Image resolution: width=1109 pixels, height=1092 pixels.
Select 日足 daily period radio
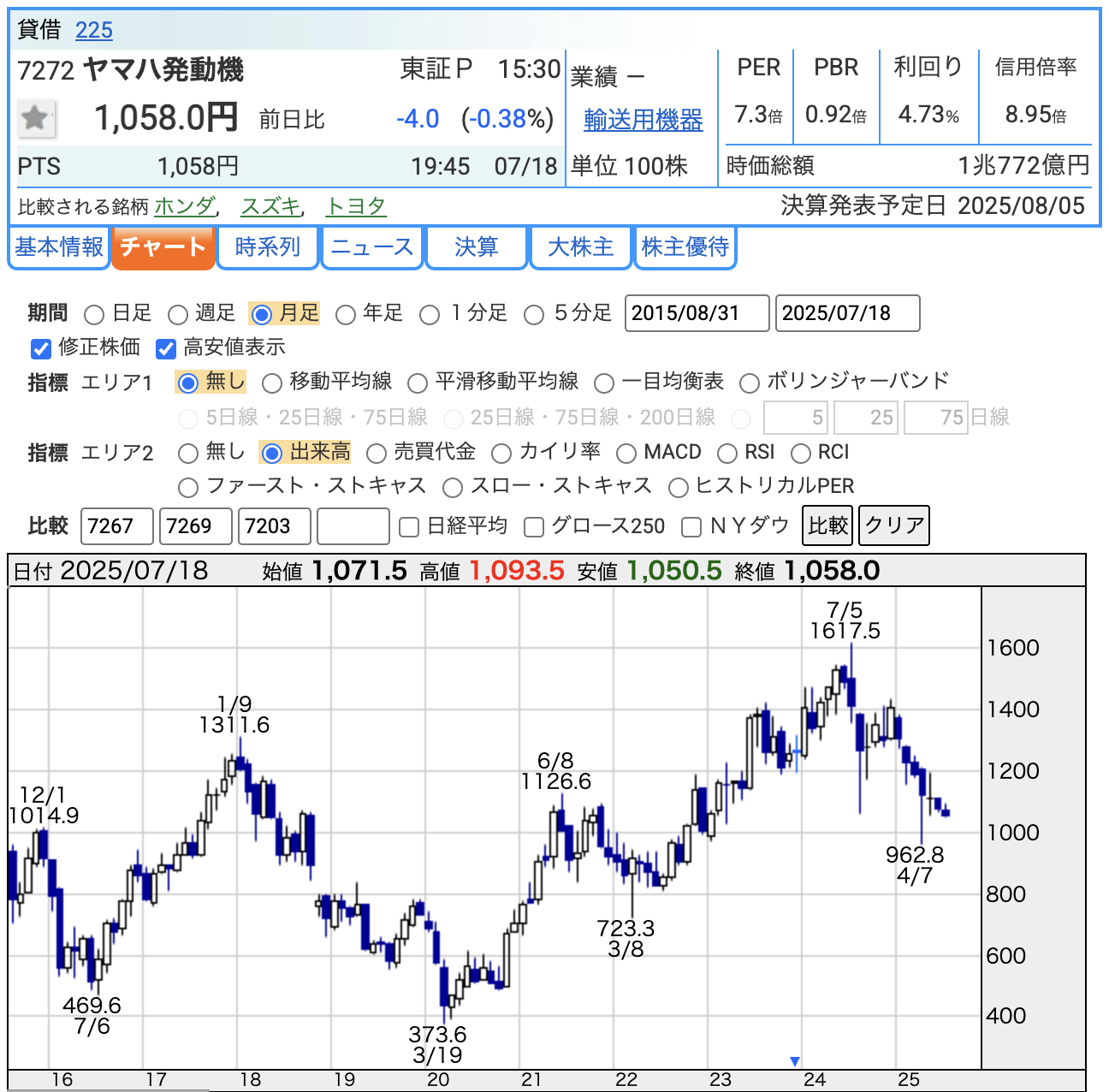point(94,315)
